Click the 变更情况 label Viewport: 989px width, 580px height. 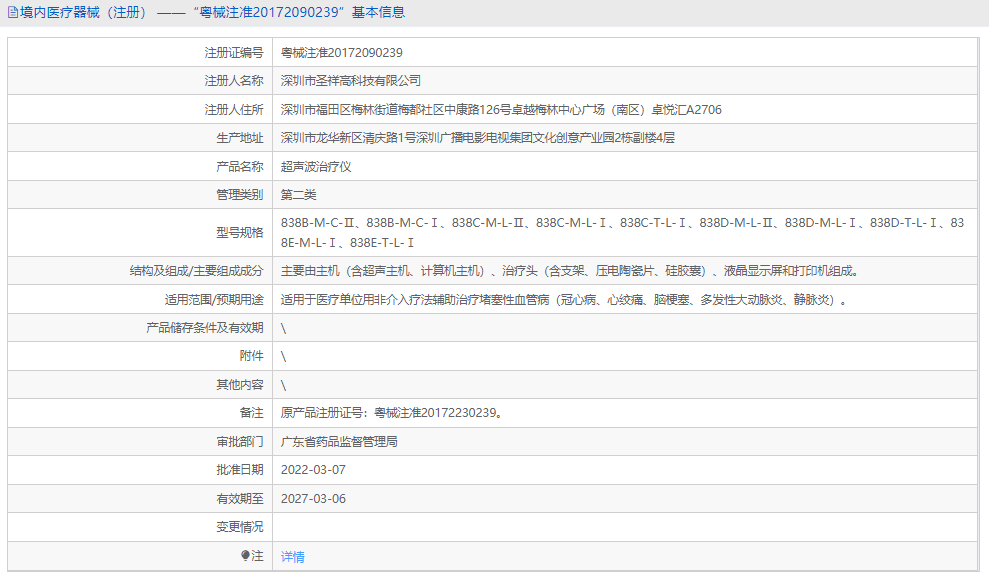tap(240, 526)
